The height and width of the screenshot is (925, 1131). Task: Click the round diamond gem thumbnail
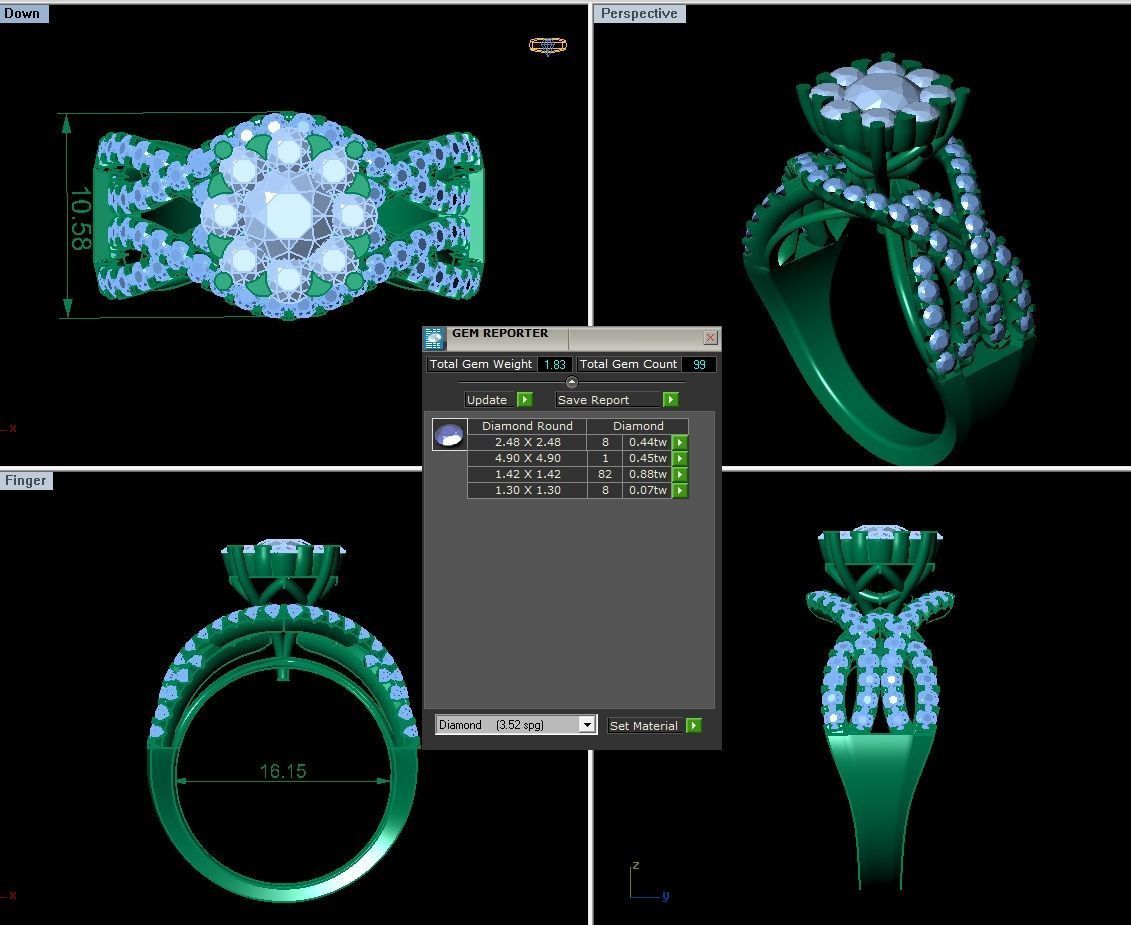coord(449,434)
